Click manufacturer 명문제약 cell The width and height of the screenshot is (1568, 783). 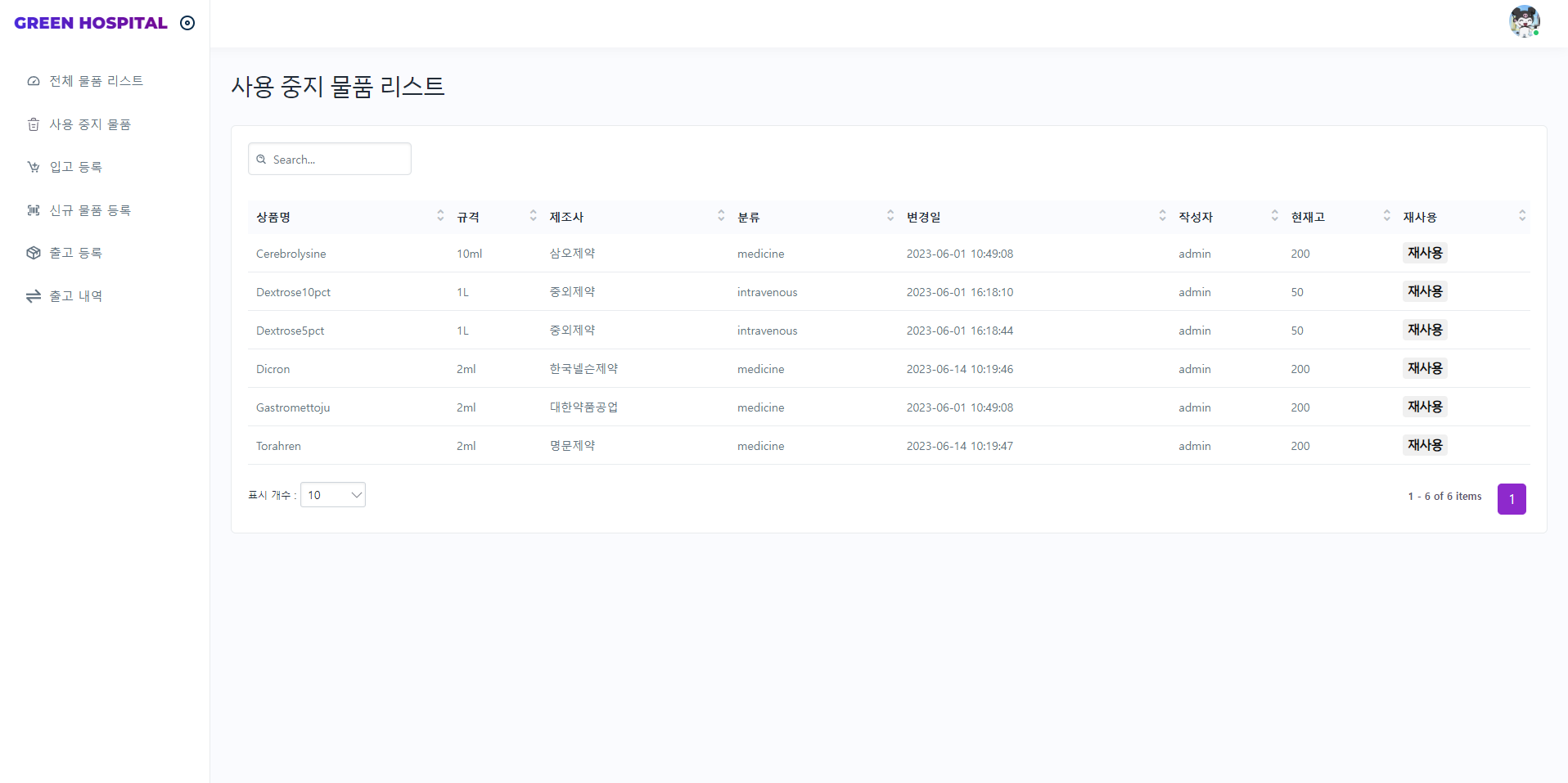pyautogui.click(x=572, y=446)
